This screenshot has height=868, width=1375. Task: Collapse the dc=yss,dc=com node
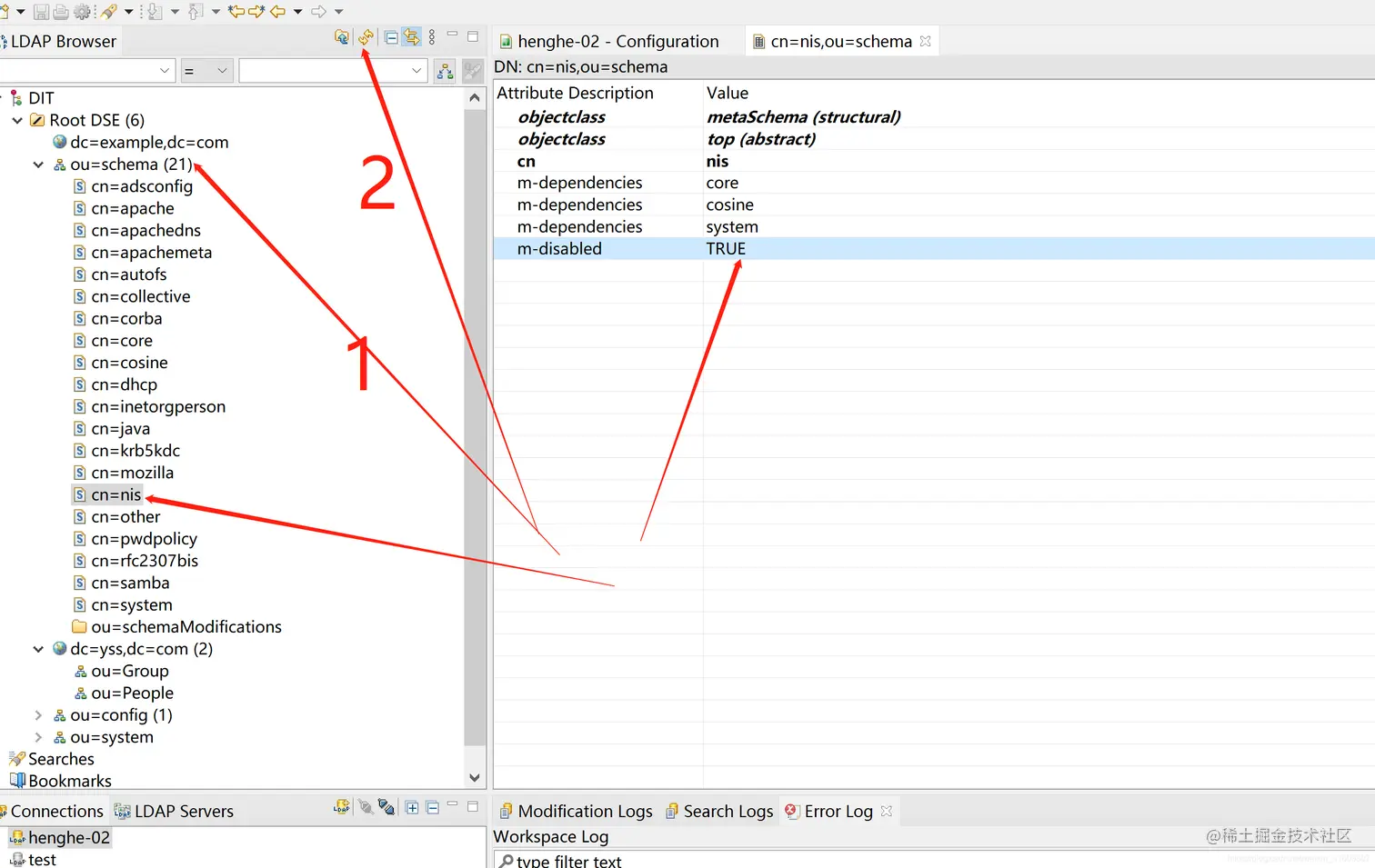pyautogui.click(x=38, y=649)
